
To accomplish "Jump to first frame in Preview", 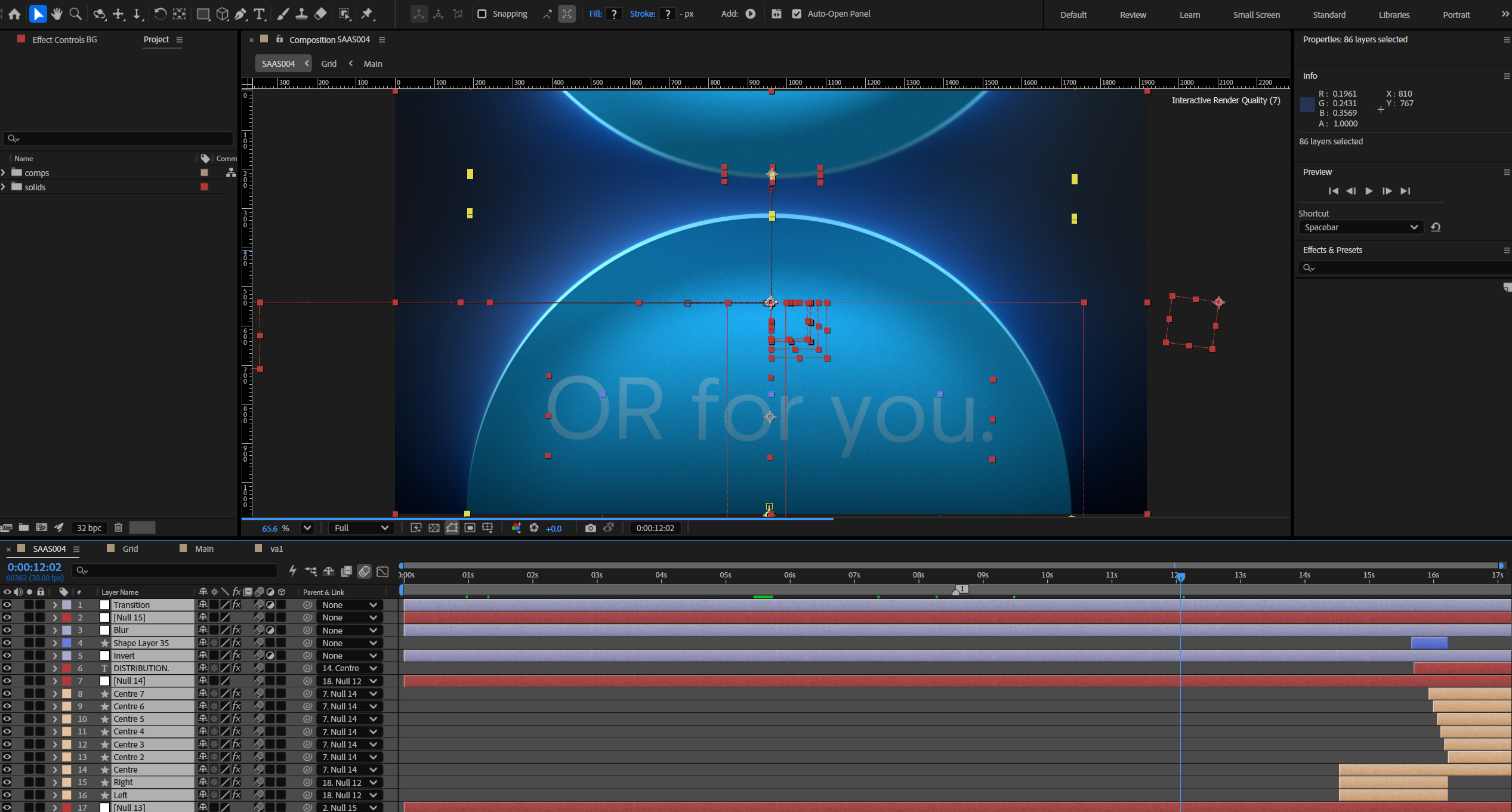I will pos(1333,191).
